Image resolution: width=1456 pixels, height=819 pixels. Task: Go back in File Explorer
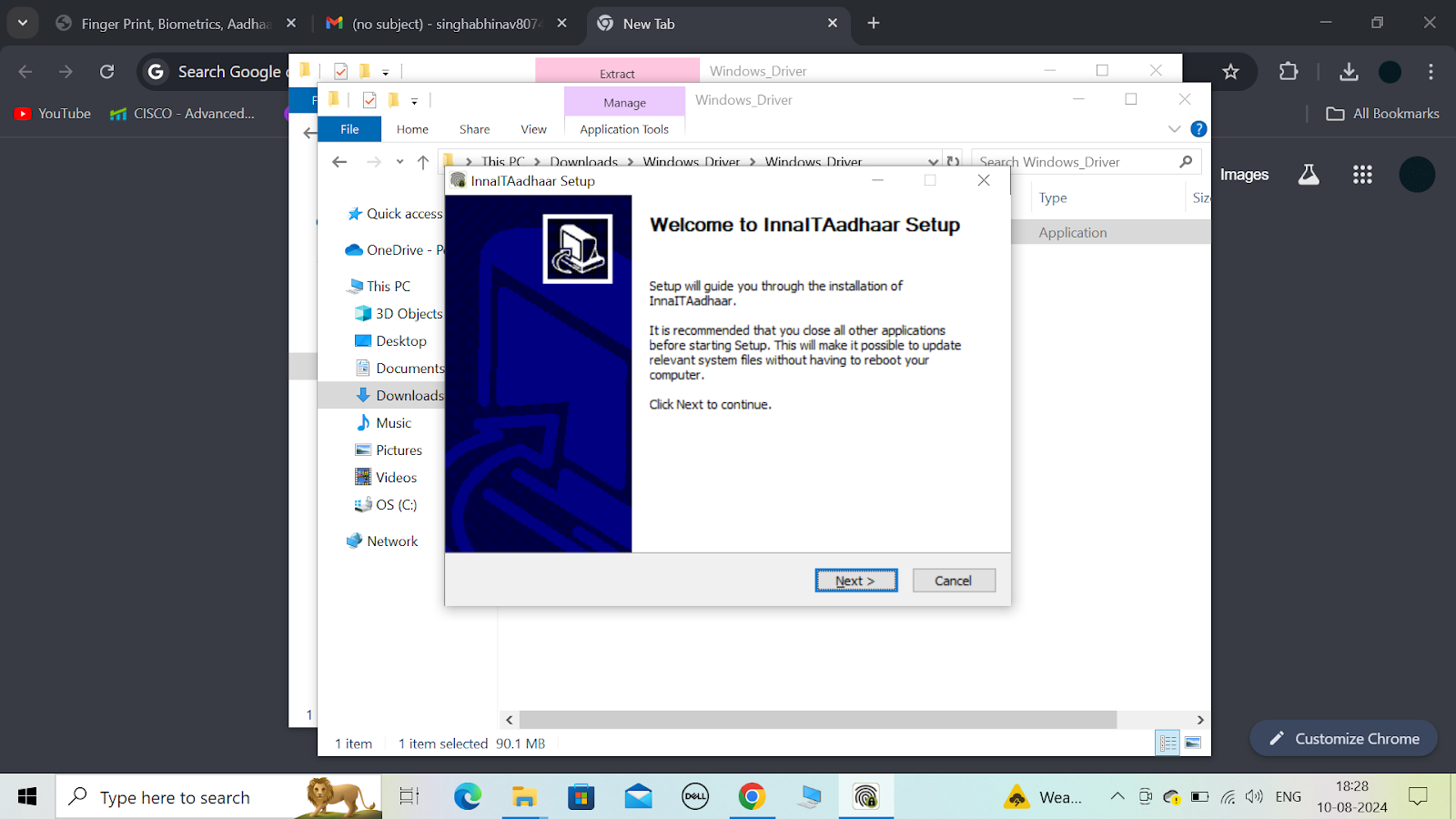339,162
